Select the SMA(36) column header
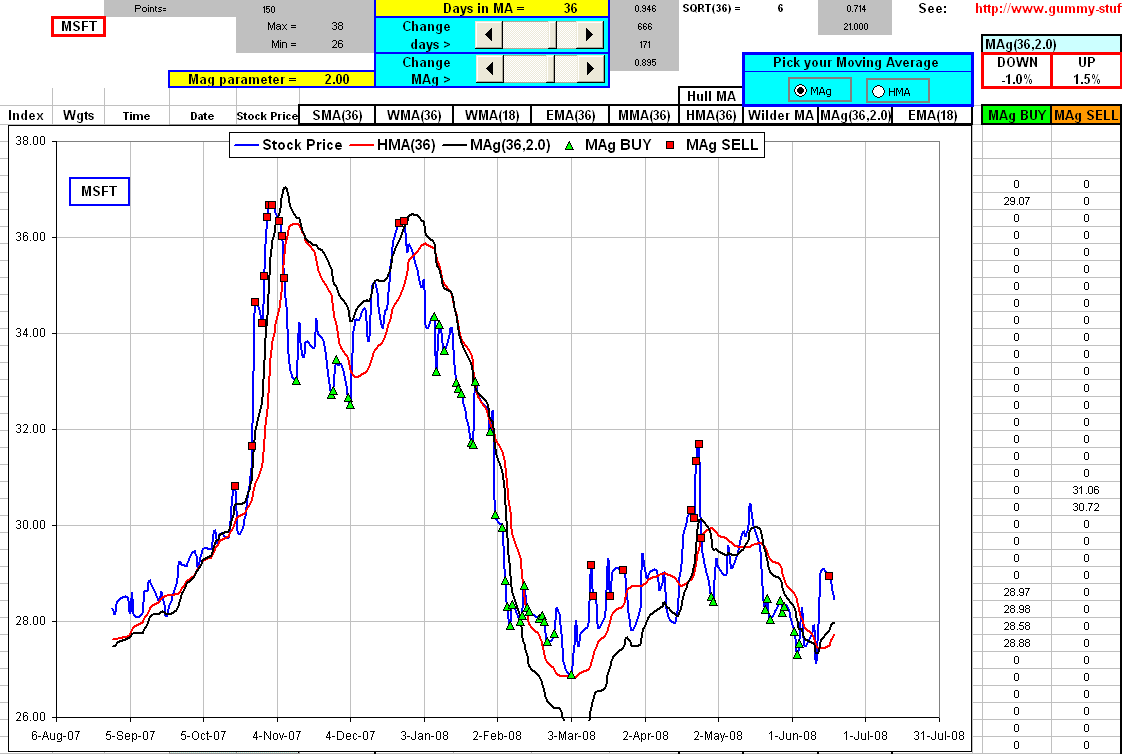This screenshot has height=754, width=1122. (338, 115)
